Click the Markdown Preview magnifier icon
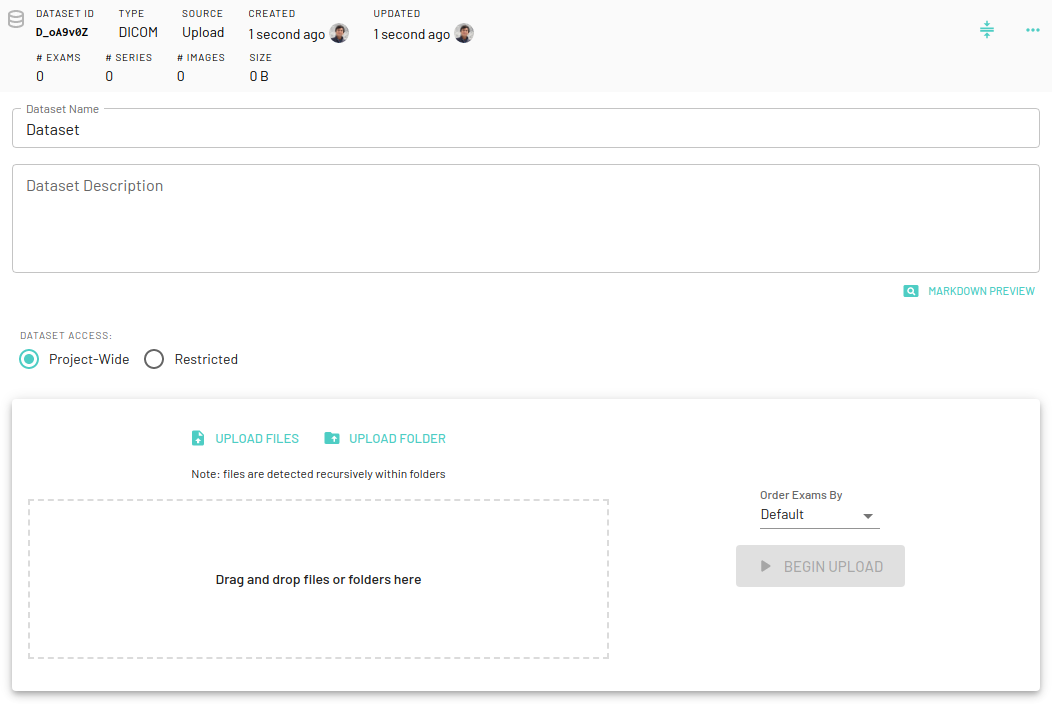 pyautogui.click(x=911, y=291)
